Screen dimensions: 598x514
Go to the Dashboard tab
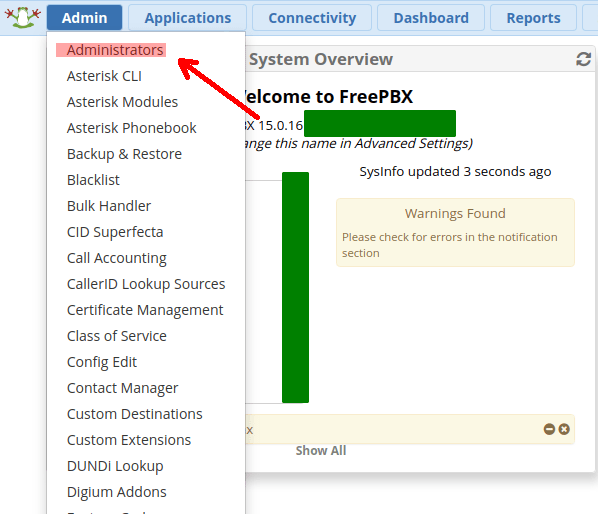(431, 18)
